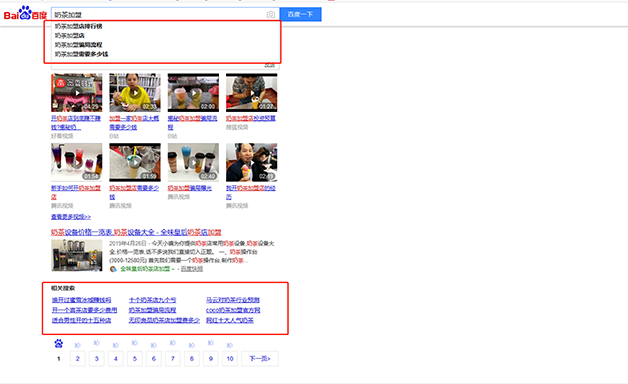Image resolution: width=628 pixels, height=384 pixels.
Task: Open image search via camera icon
Action: (x=271, y=14)
